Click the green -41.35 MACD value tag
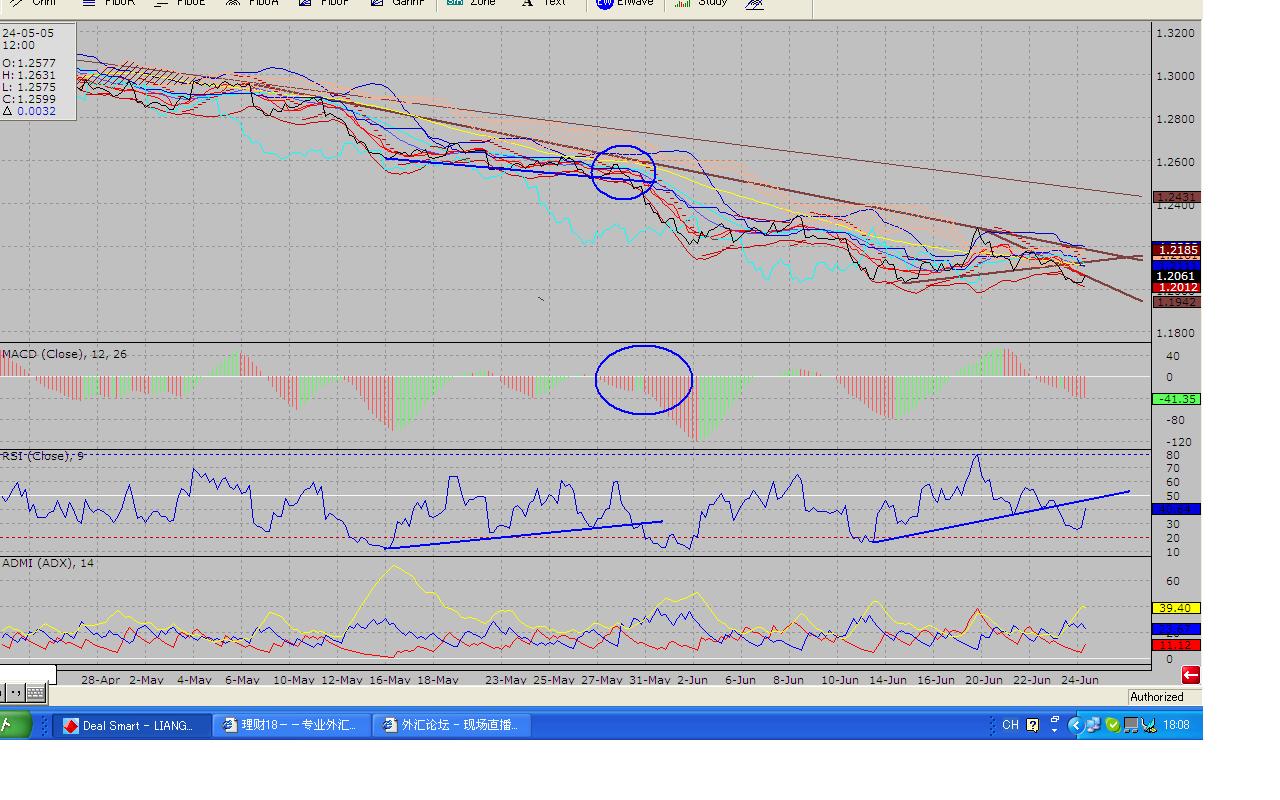1280x800 pixels. point(1175,399)
